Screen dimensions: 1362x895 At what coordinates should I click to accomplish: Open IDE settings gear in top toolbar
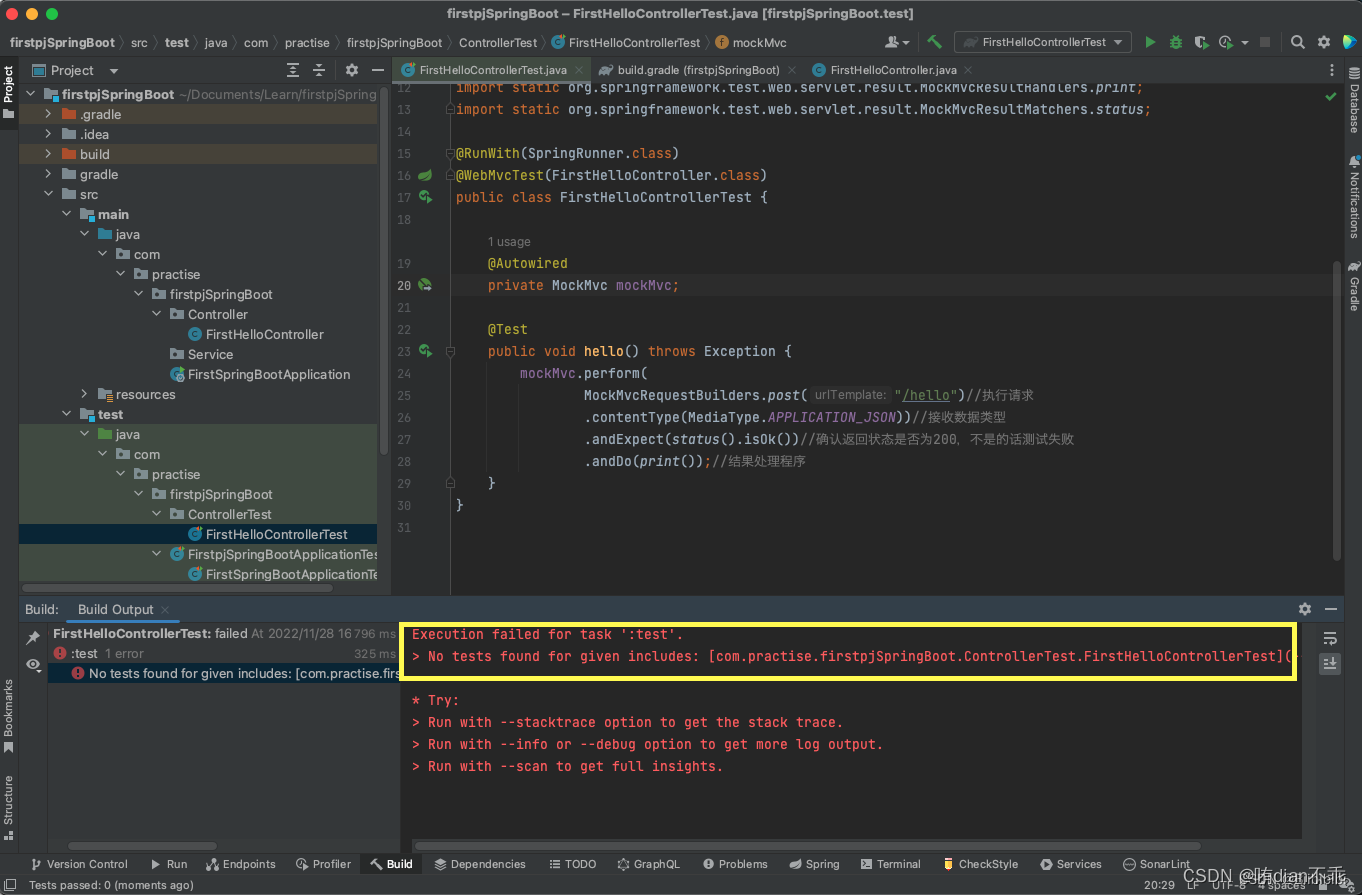tap(1323, 42)
